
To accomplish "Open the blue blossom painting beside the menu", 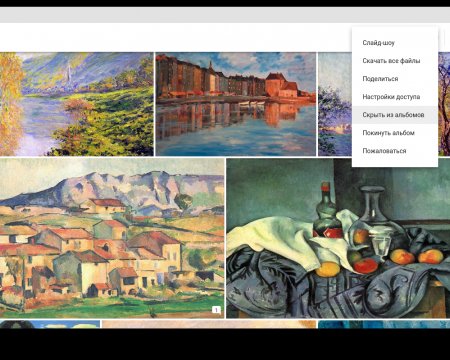I will (335, 104).
